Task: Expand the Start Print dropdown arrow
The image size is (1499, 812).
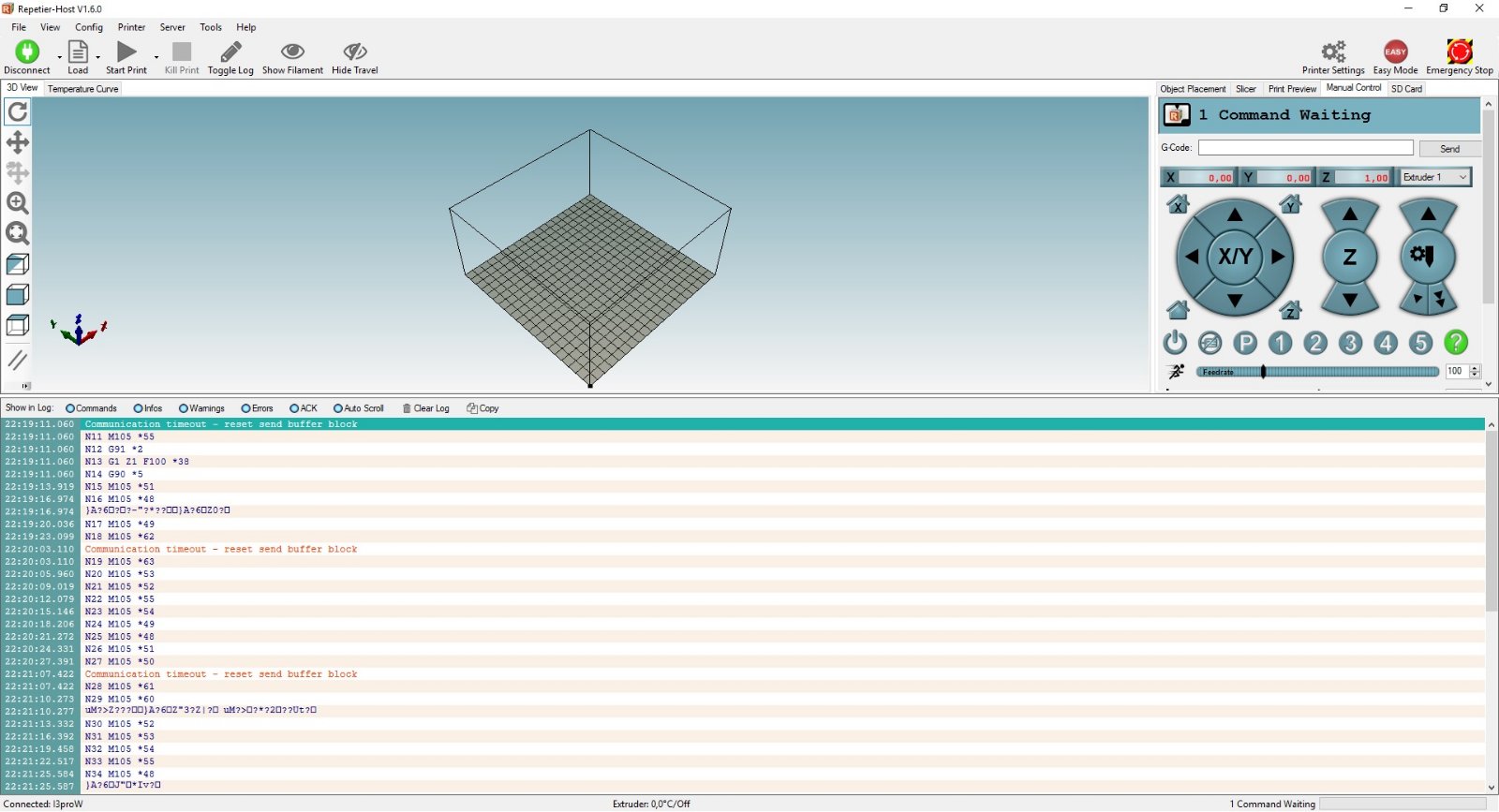Action: point(156,57)
